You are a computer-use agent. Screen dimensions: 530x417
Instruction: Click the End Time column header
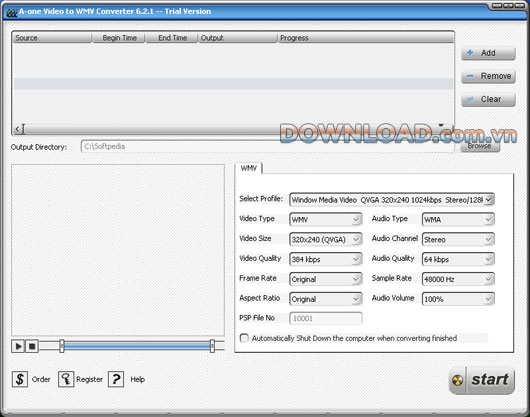click(172, 38)
